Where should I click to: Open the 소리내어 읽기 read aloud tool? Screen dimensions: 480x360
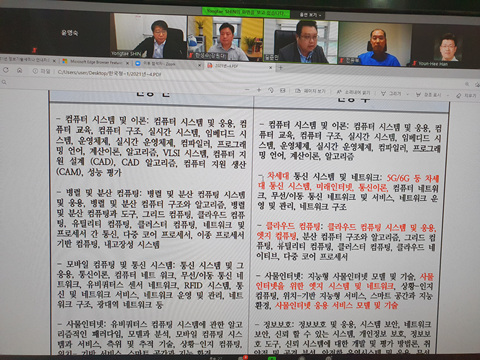click(353, 92)
